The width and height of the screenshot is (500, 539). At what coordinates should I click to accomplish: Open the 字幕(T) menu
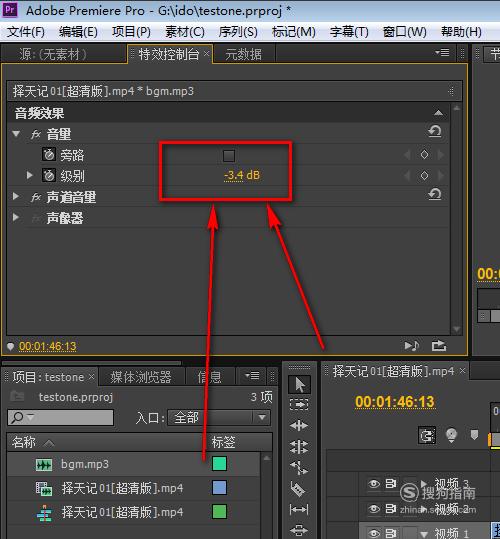(349, 32)
